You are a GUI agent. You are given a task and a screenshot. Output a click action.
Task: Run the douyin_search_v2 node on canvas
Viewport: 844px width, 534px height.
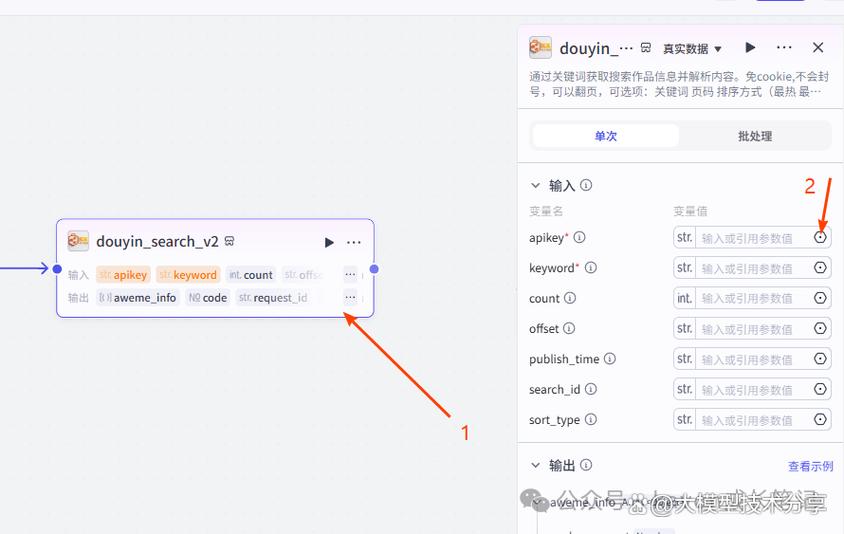329,242
